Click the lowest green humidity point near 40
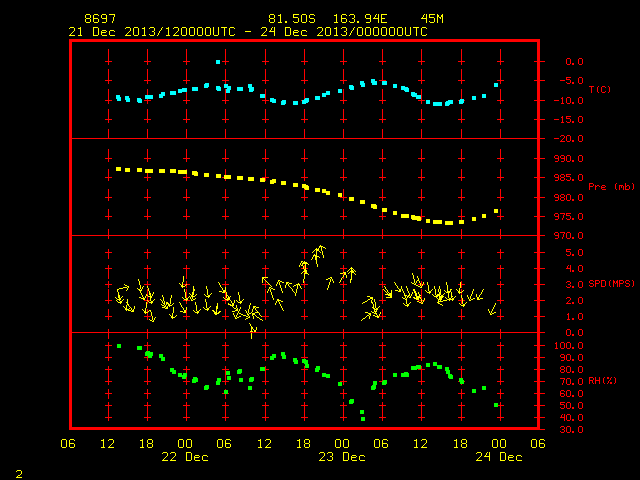This screenshot has height=480, width=640. tap(363, 419)
